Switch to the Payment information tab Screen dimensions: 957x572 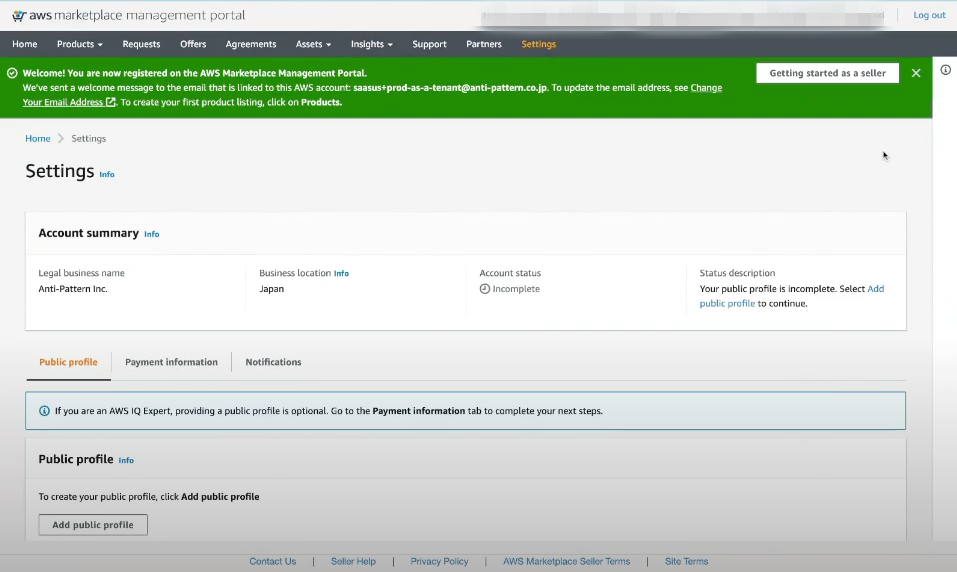coord(172,362)
